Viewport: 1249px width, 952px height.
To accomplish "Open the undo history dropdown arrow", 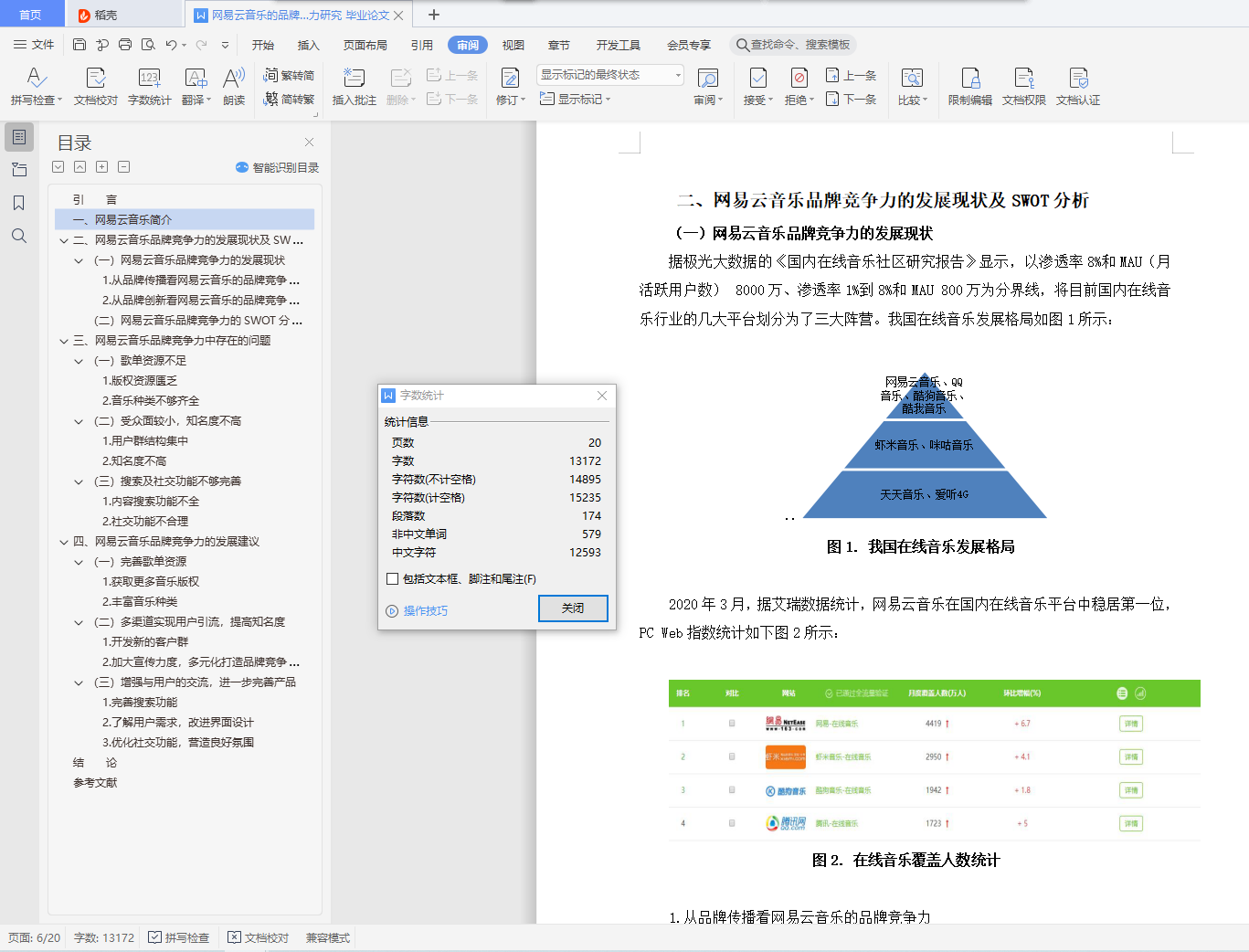I will [184, 45].
